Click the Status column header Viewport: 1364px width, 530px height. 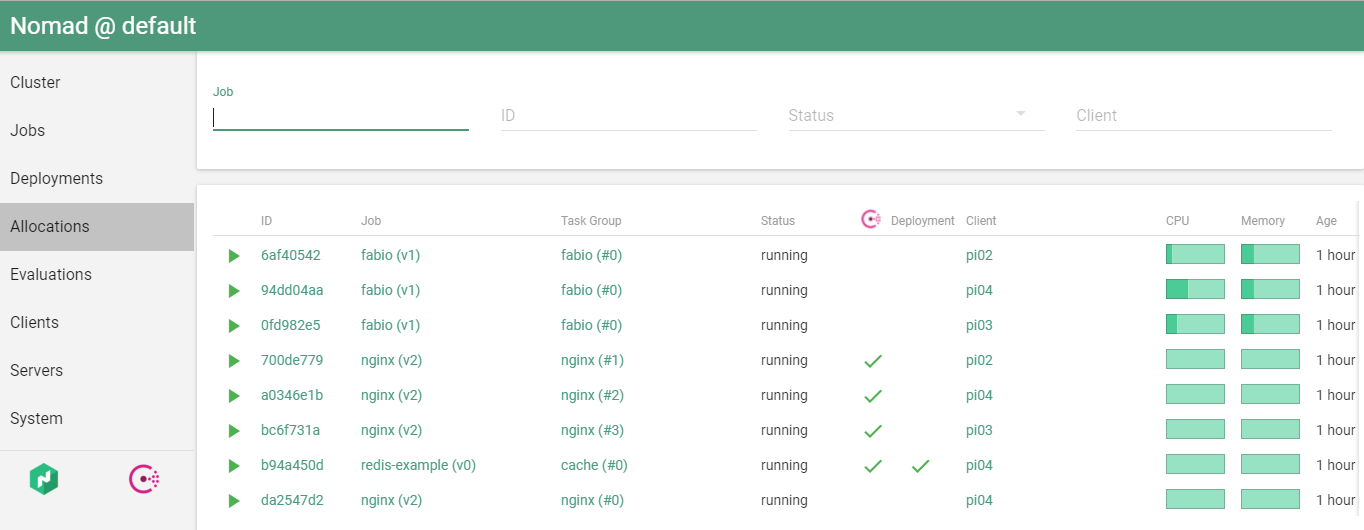(778, 221)
